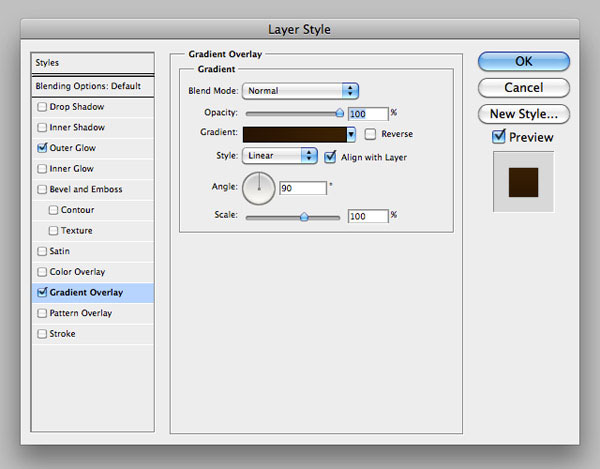The image size is (600, 469).
Task: Open the Style Linear dropdown
Action: click(x=280, y=156)
